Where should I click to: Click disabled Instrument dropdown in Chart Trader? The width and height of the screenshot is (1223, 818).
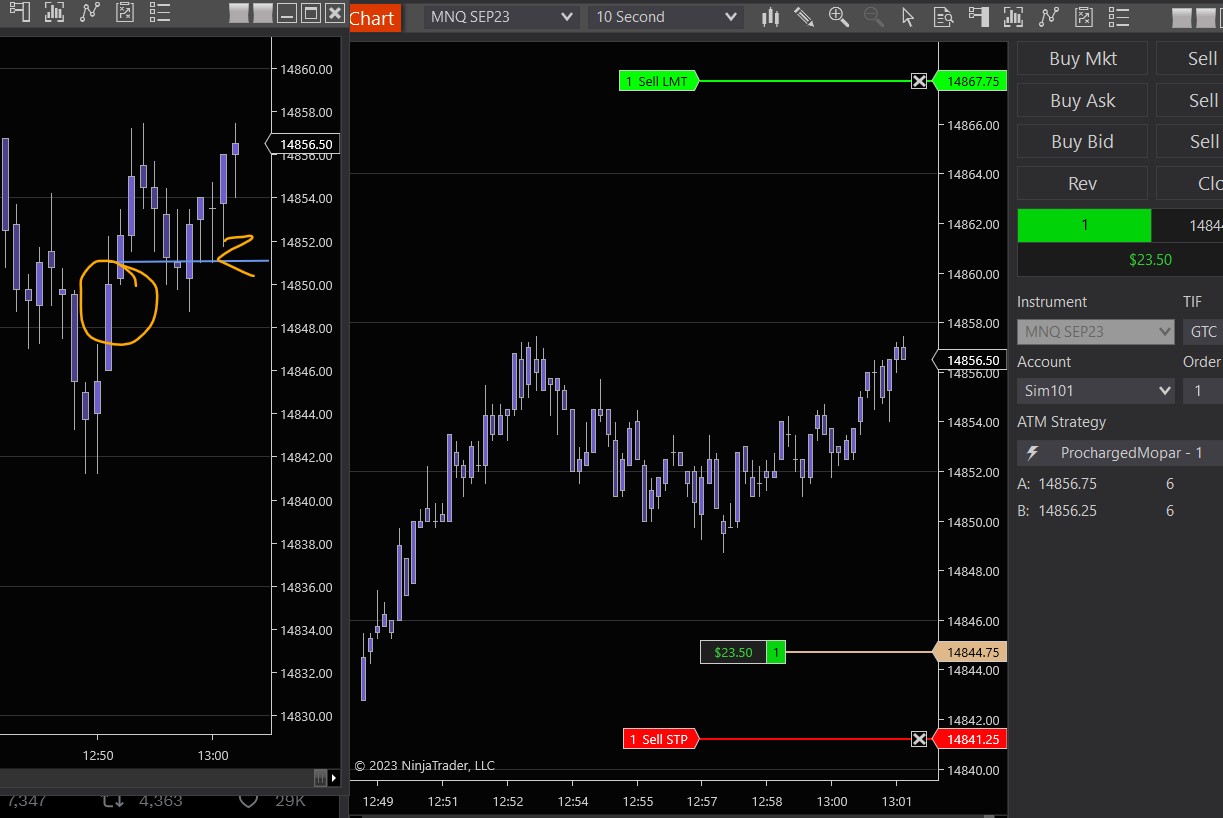pyautogui.click(x=1095, y=331)
